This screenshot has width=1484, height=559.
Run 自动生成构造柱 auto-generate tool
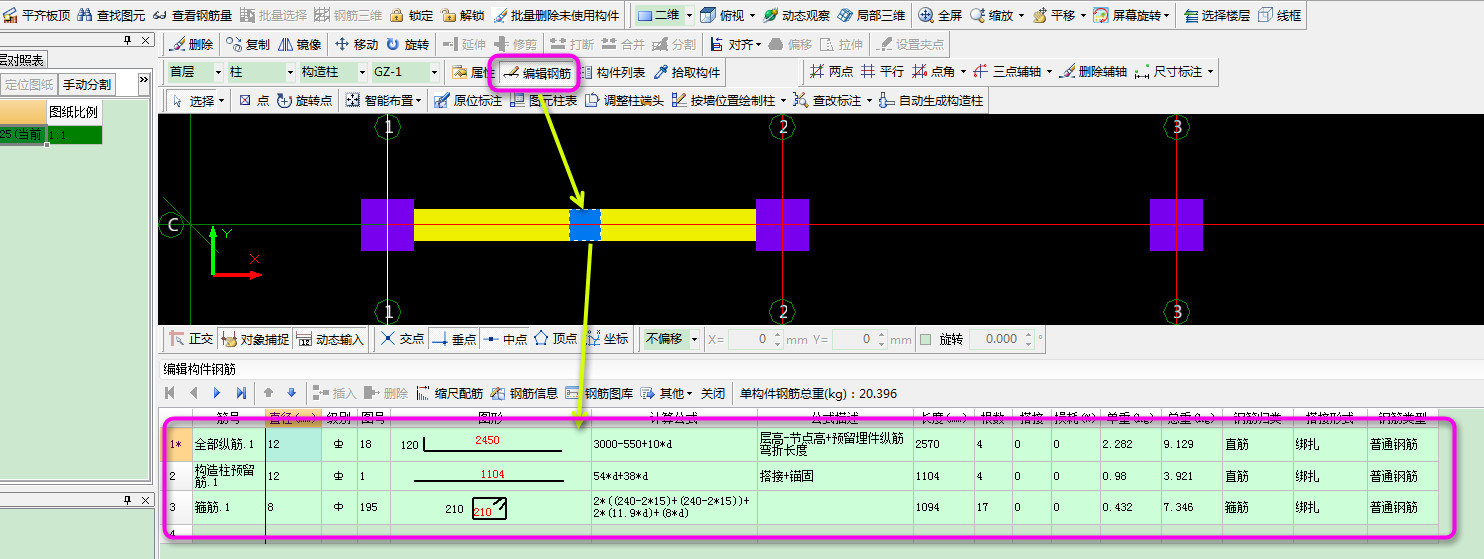[x=931, y=100]
